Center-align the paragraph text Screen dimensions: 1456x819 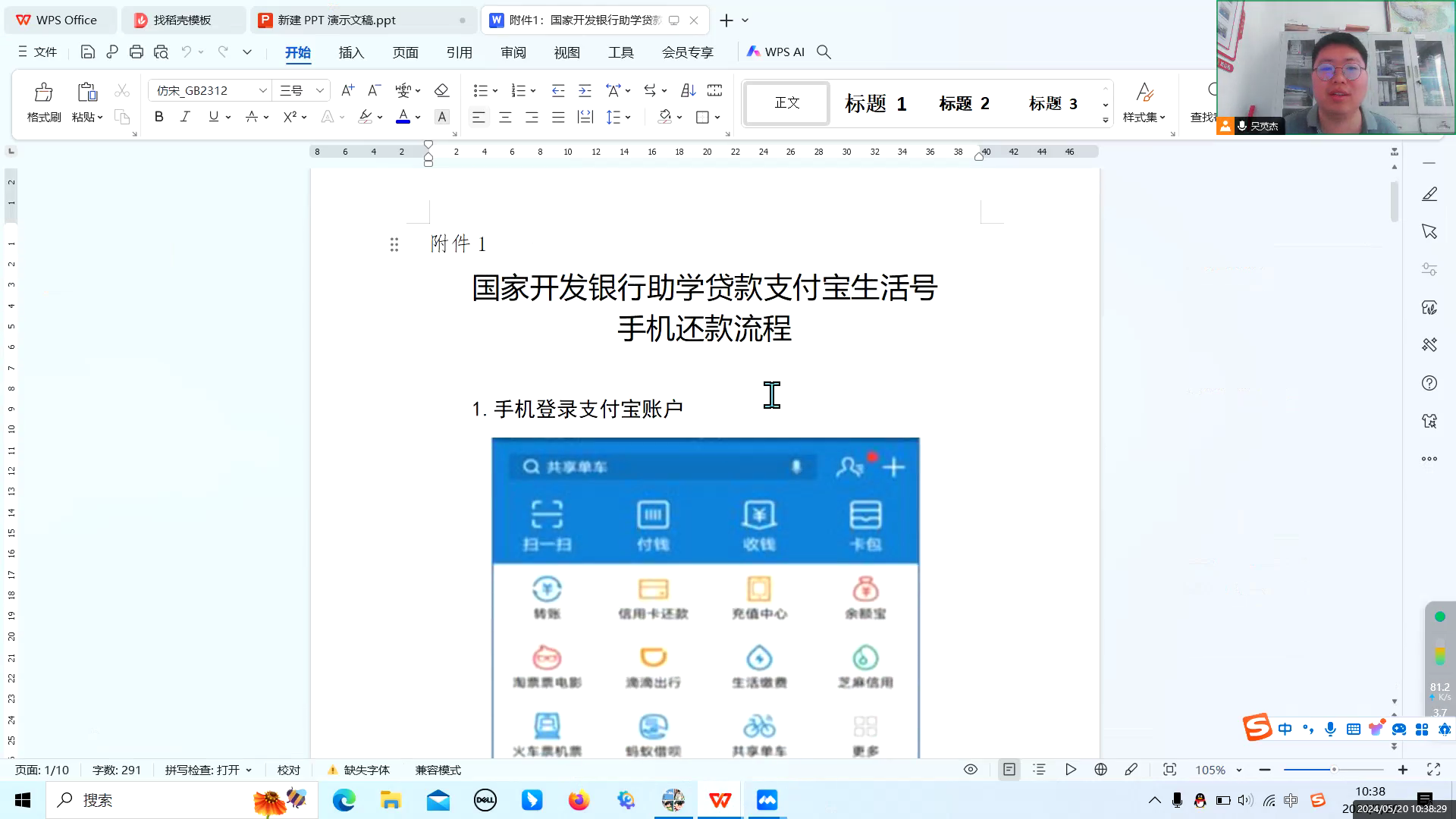505,117
